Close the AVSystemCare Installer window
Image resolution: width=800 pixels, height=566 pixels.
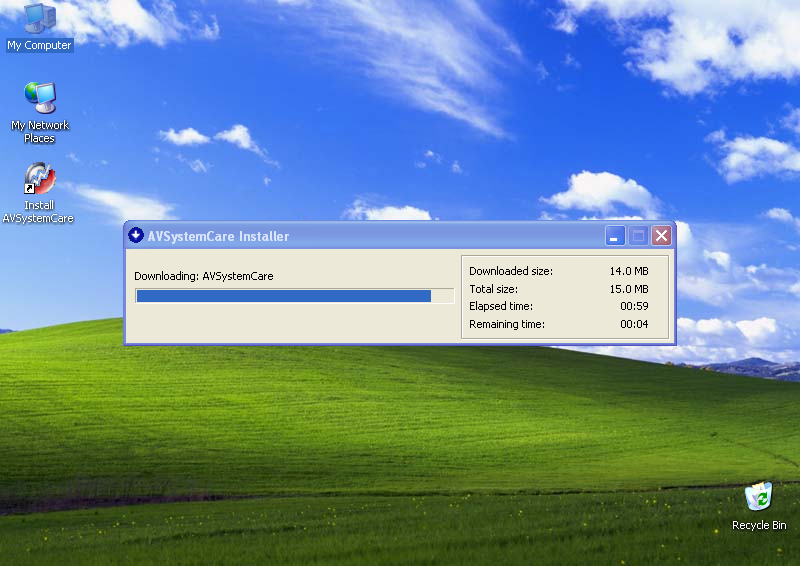click(661, 236)
